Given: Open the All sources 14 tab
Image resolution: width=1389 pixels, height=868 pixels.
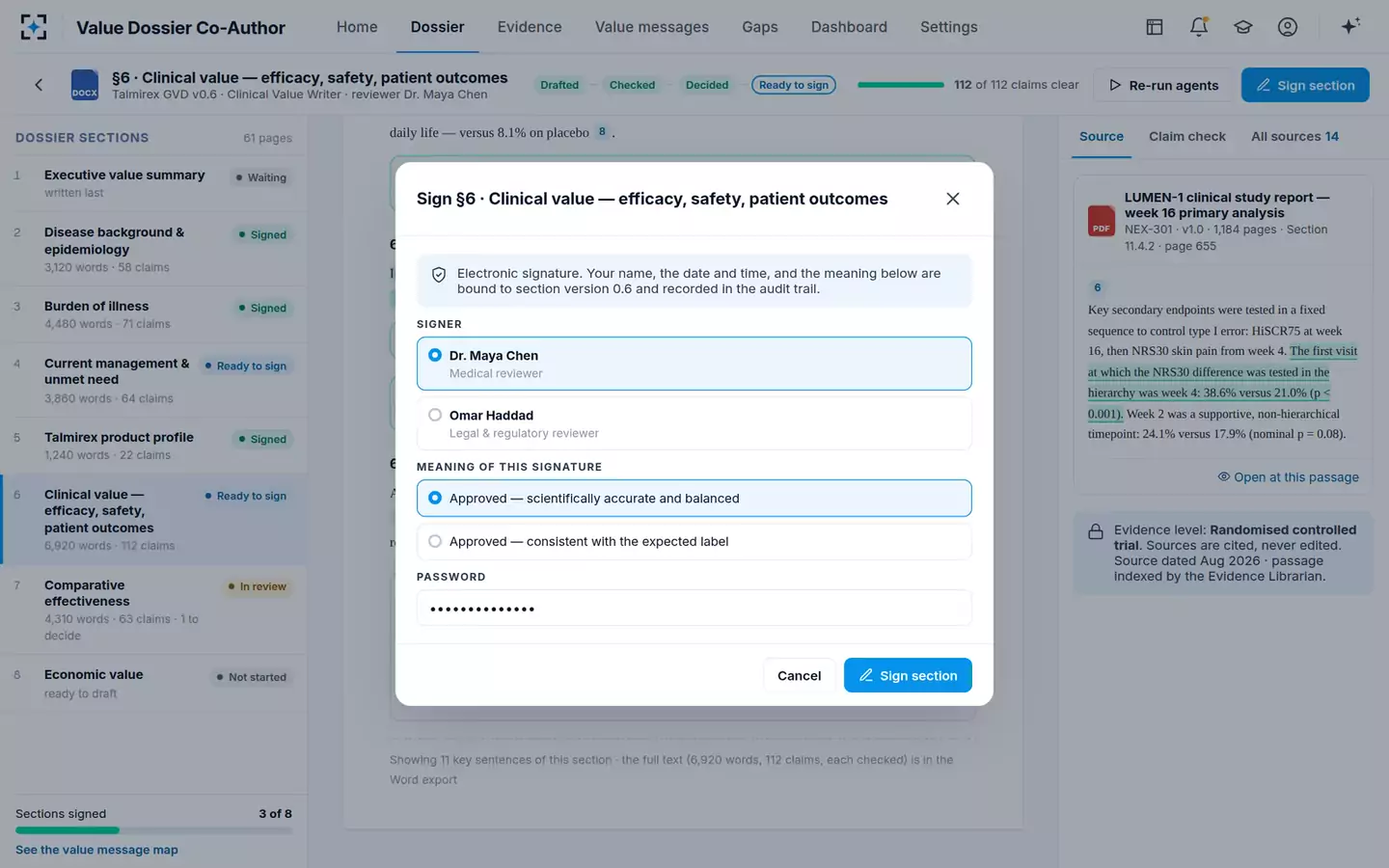Looking at the screenshot, I should coord(1295,137).
